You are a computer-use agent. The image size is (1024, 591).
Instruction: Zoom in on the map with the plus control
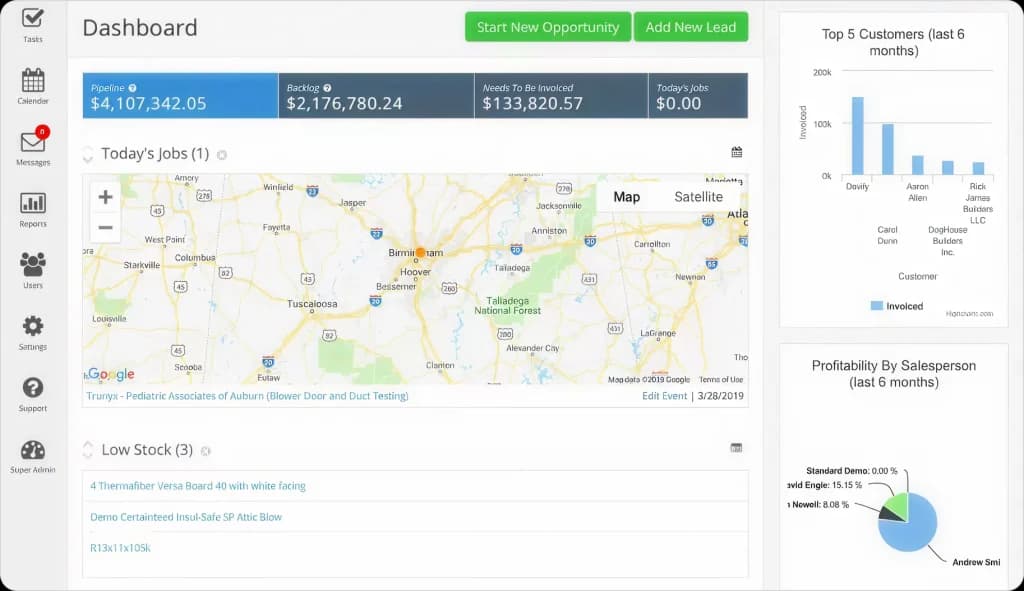click(x=105, y=197)
